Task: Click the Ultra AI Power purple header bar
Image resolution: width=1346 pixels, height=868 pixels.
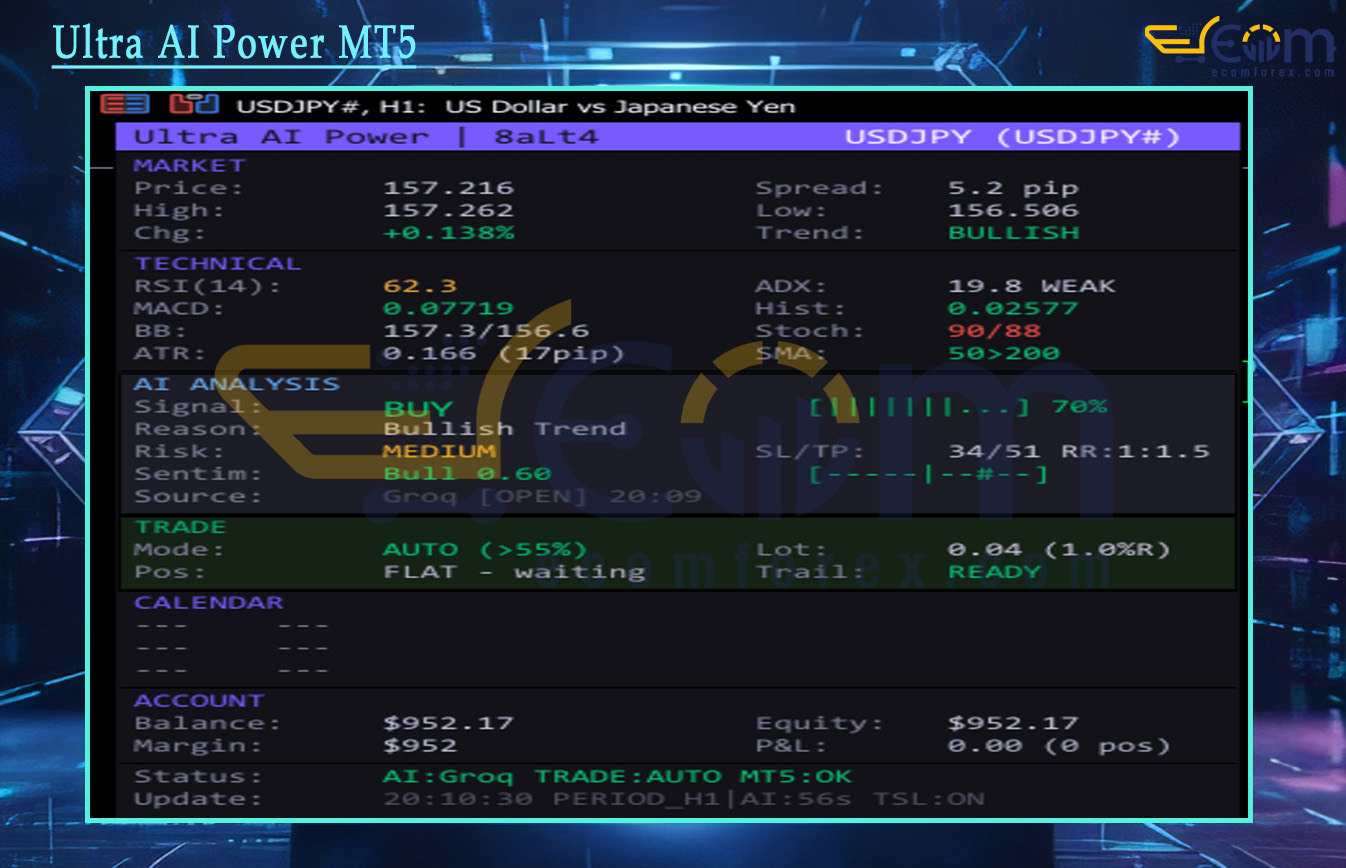Action: [677, 137]
